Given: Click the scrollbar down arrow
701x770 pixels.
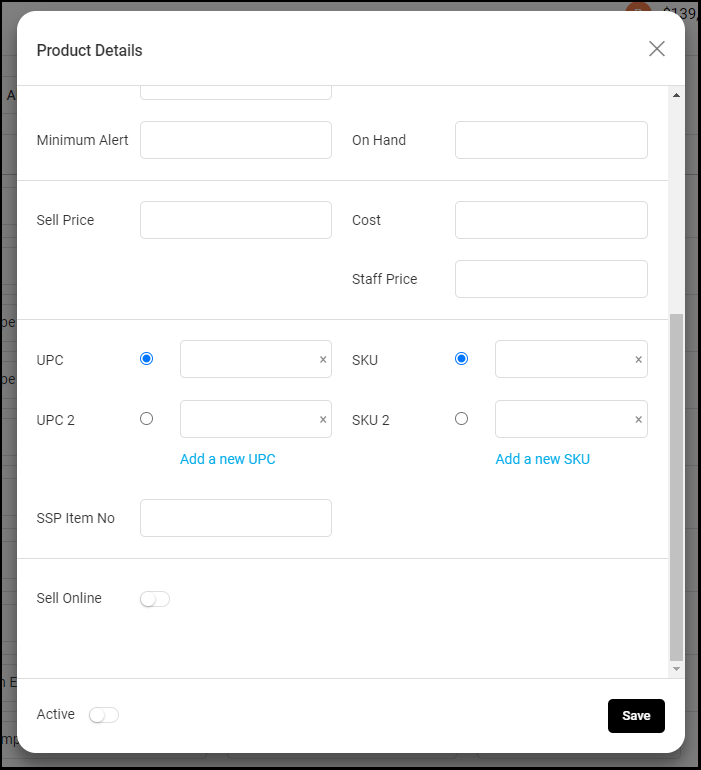Looking at the screenshot, I should 676,669.
